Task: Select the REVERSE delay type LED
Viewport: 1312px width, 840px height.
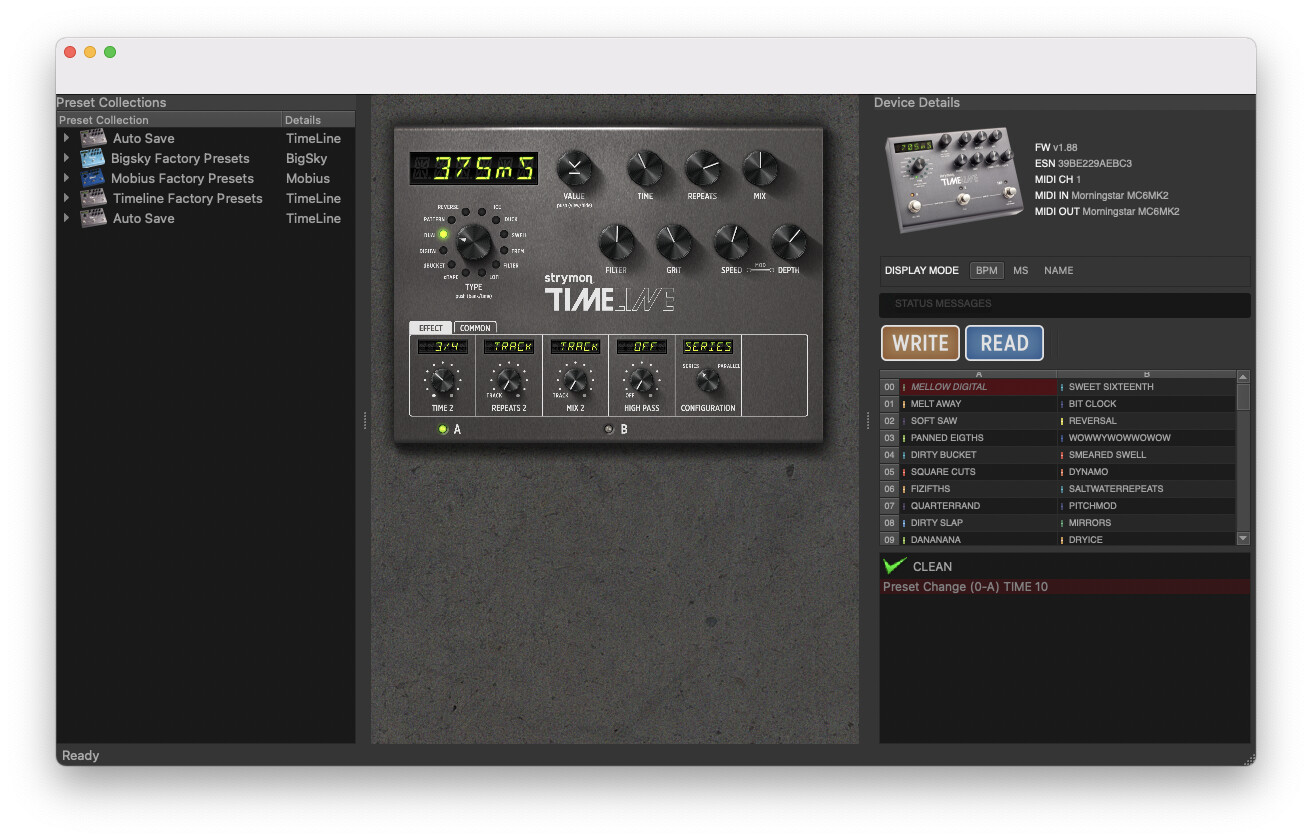Action: [465, 211]
